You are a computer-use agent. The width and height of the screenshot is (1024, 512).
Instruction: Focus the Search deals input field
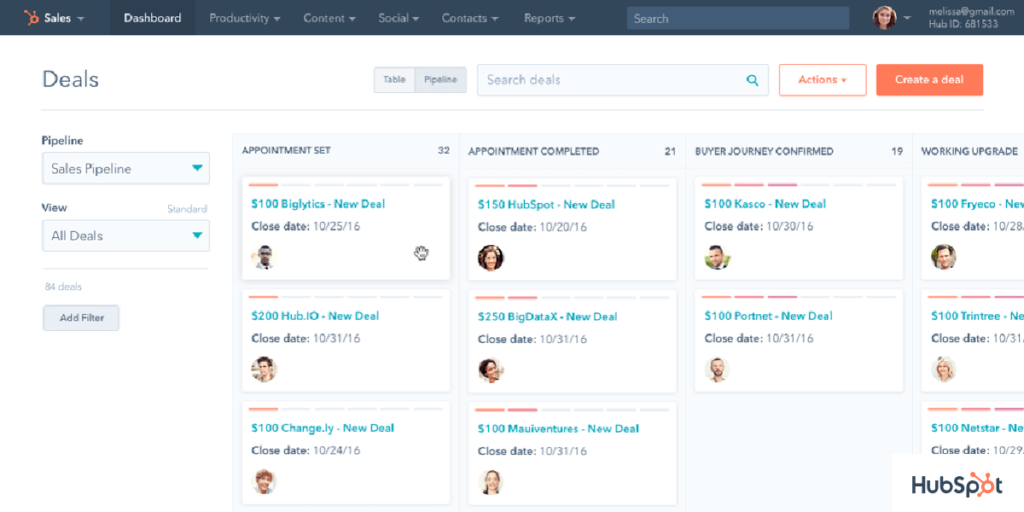623,80
